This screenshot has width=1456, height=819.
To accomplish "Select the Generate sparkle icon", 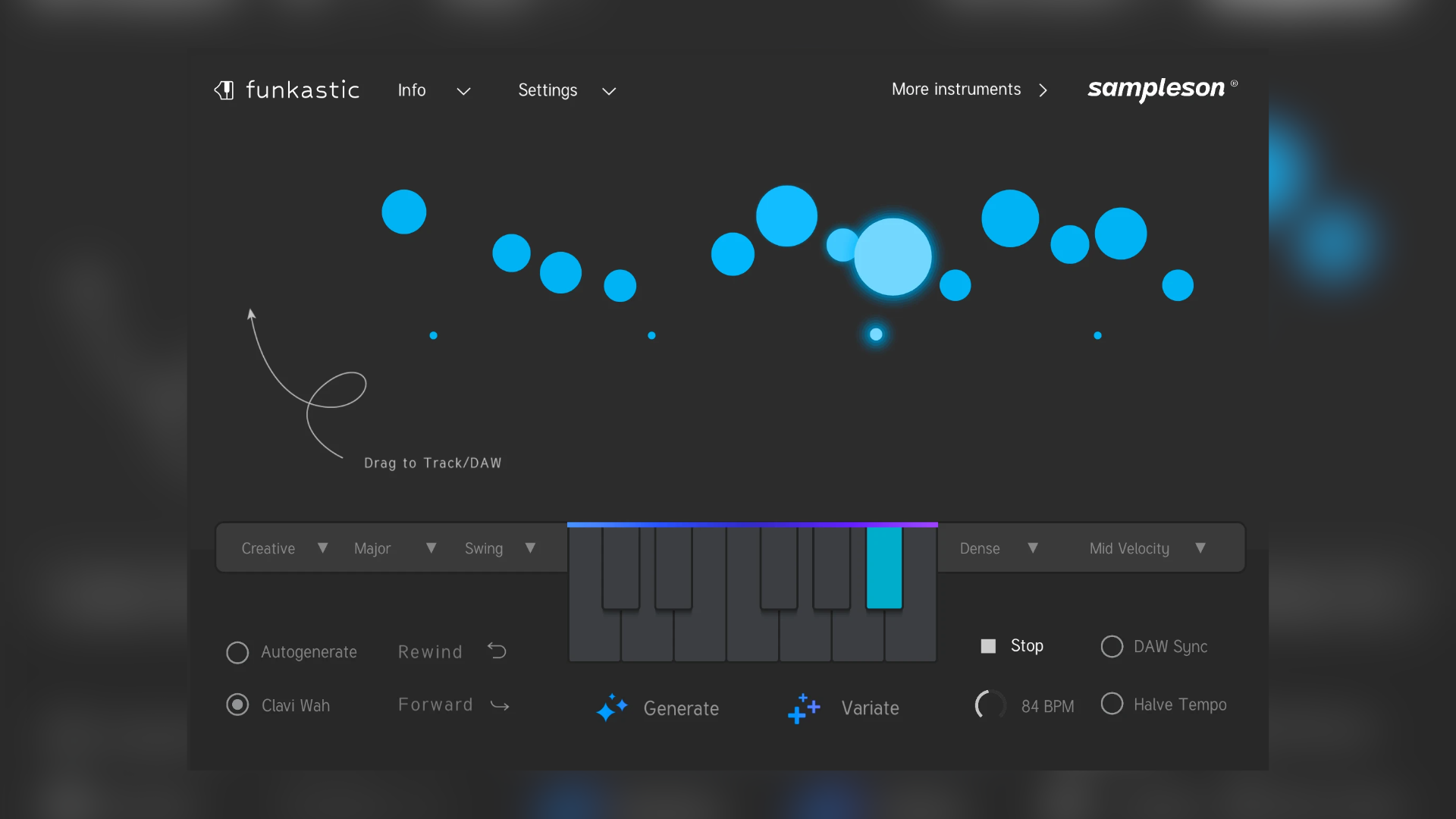I will click(x=613, y=708).
